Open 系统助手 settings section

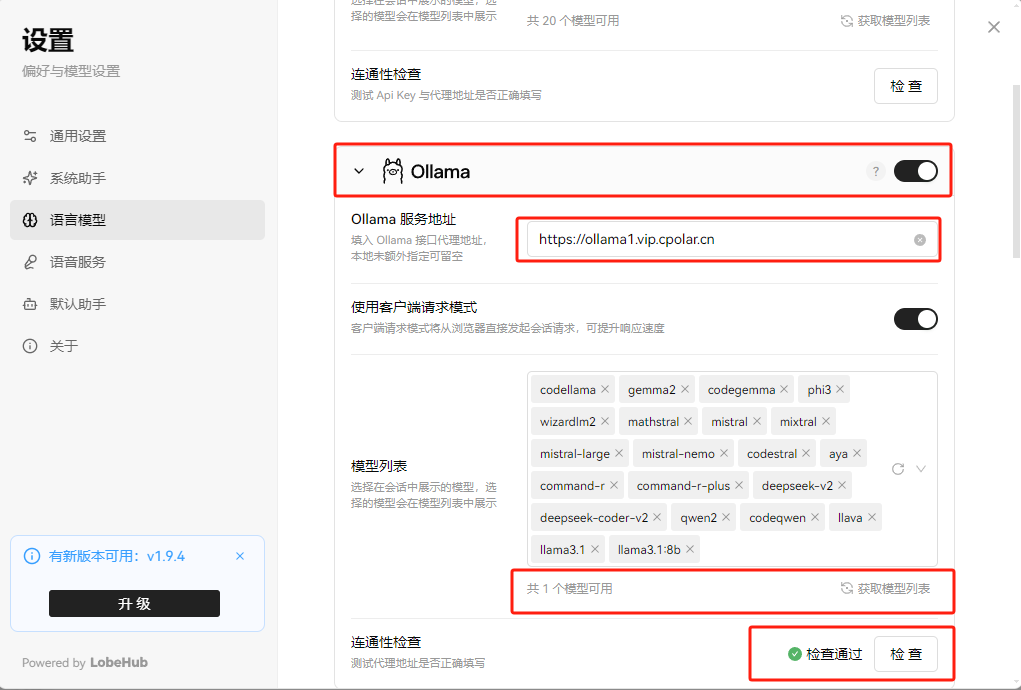pyautogui.click(x=137, y=178)
